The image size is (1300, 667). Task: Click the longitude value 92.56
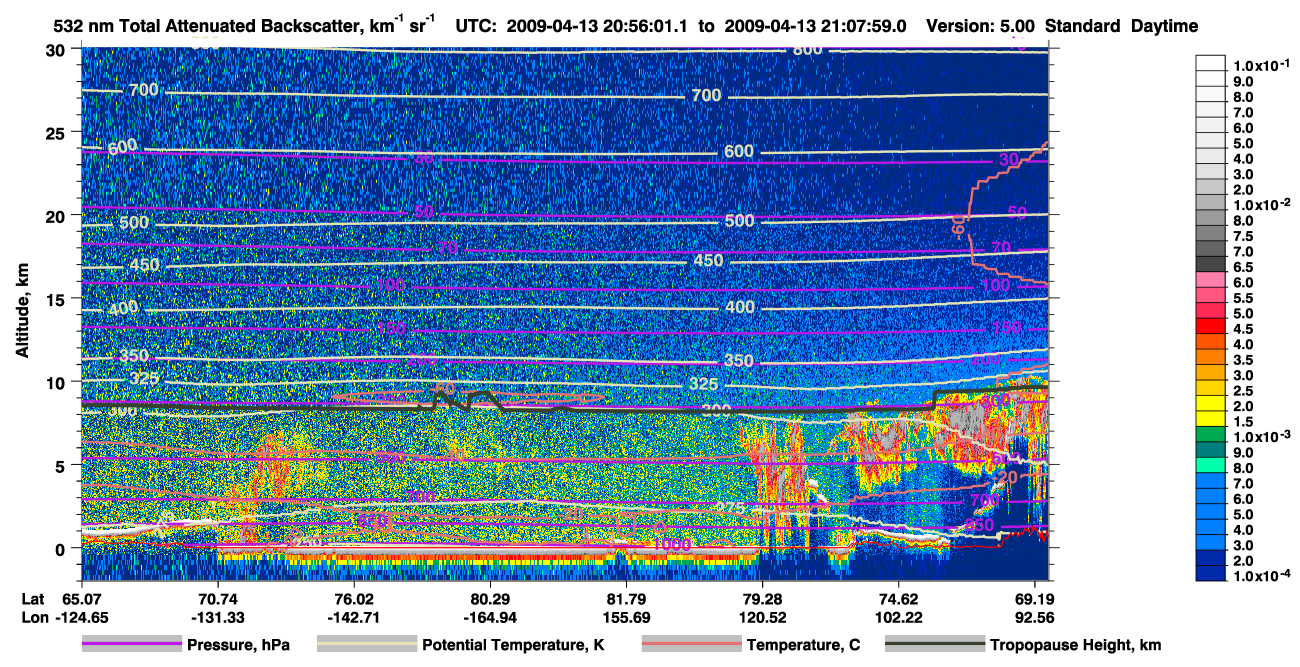click(1034, 617)
